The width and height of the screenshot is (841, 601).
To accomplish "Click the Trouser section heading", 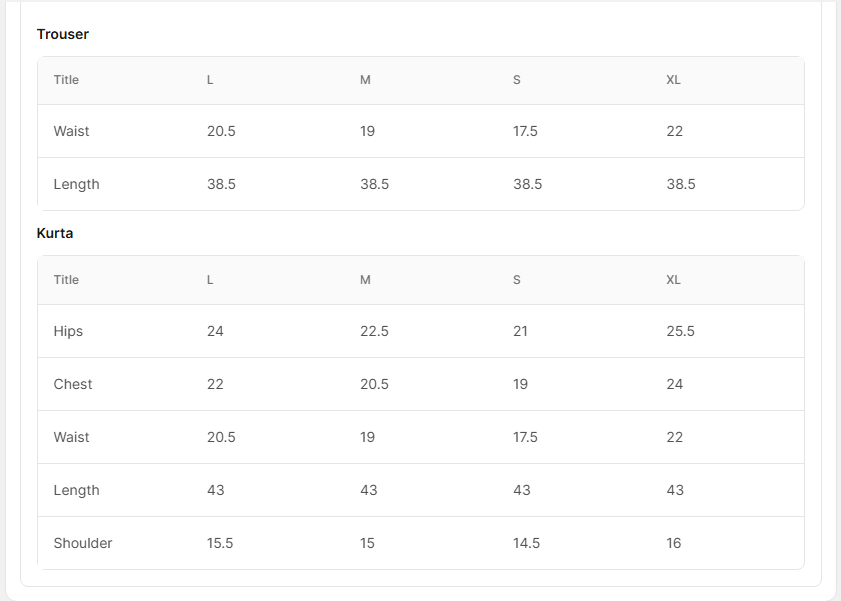I will 63,34.
